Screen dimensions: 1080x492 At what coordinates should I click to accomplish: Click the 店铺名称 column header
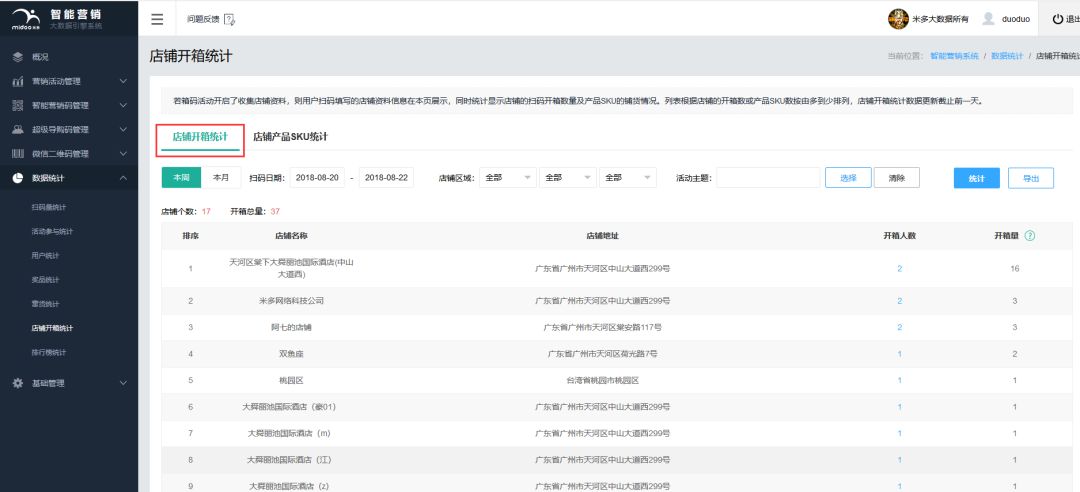[x=291, y=236]
